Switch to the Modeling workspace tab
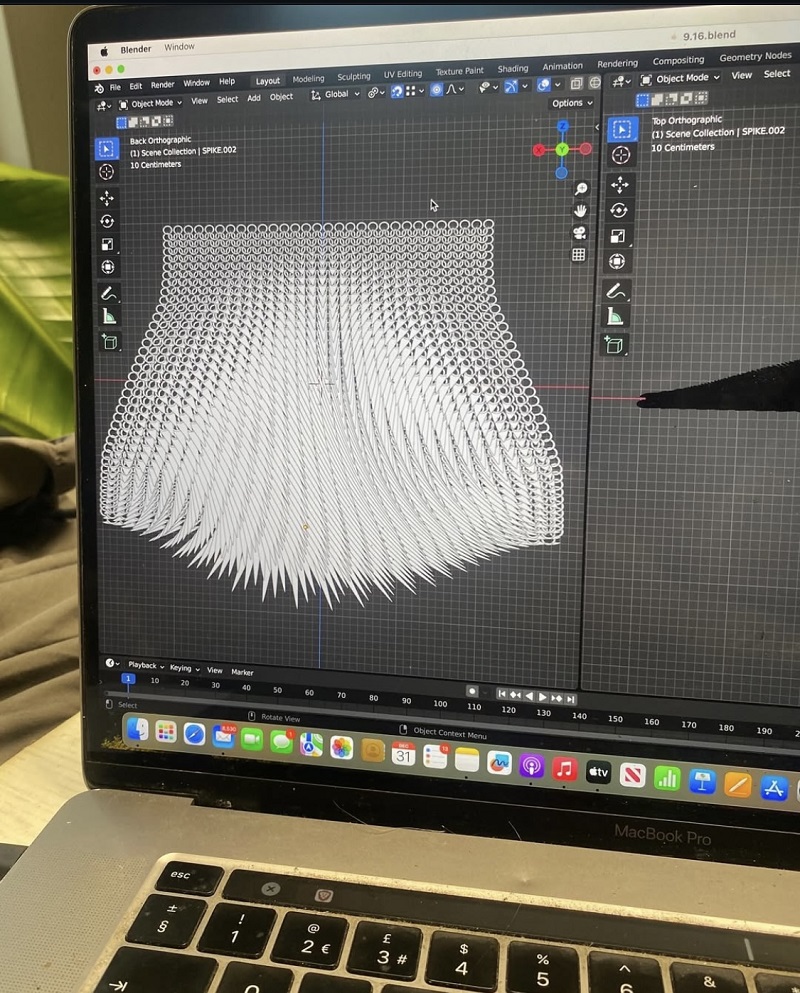Viewport: 800px width, 993px height. point(308,79)
